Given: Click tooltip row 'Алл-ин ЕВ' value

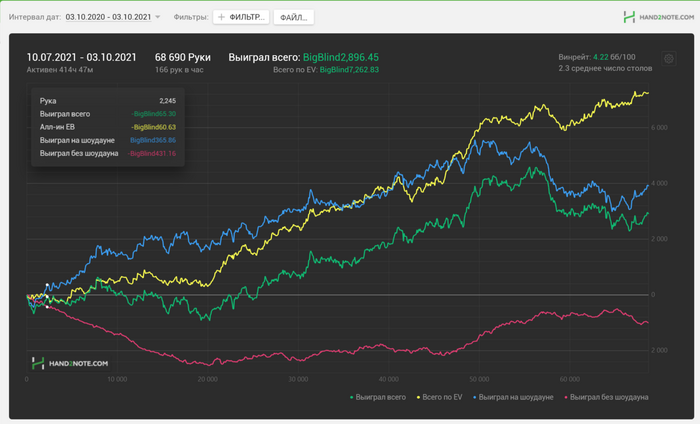Looking at the screenshot, I should click(153, 127).
